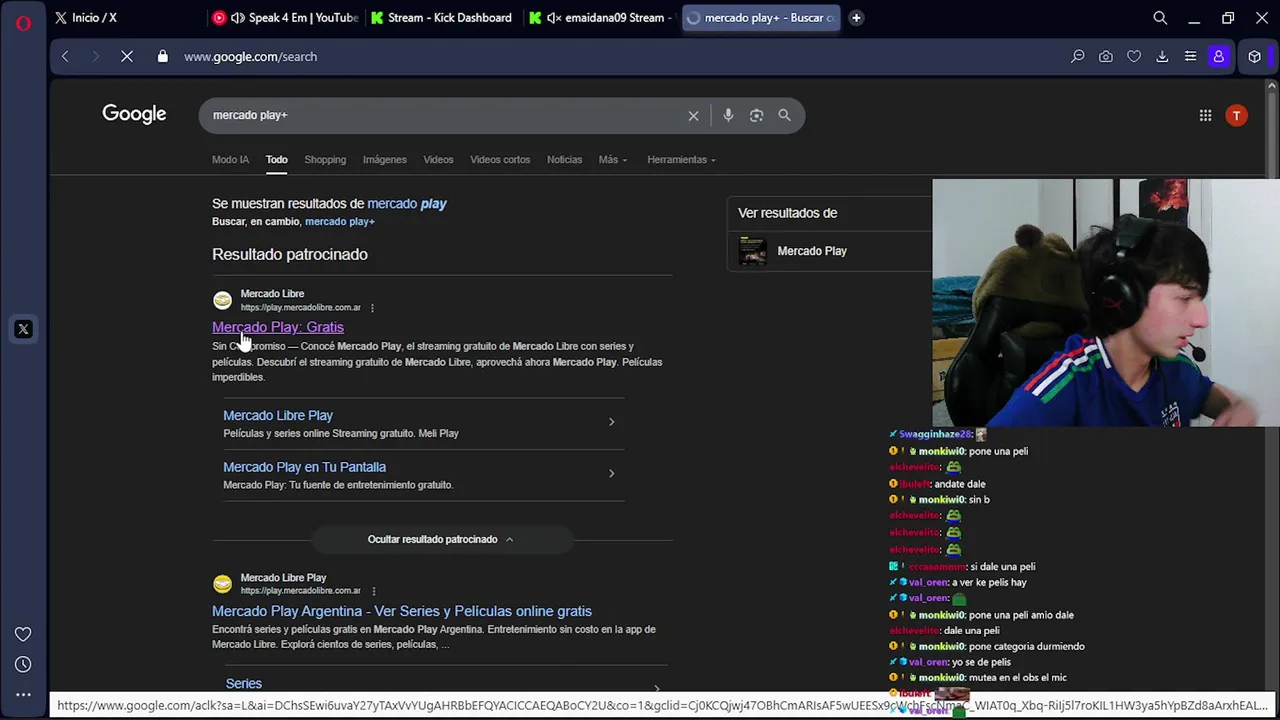
Task: Open options dots beside sponsored Mercado Libre URL
Action: click(372, 308)
